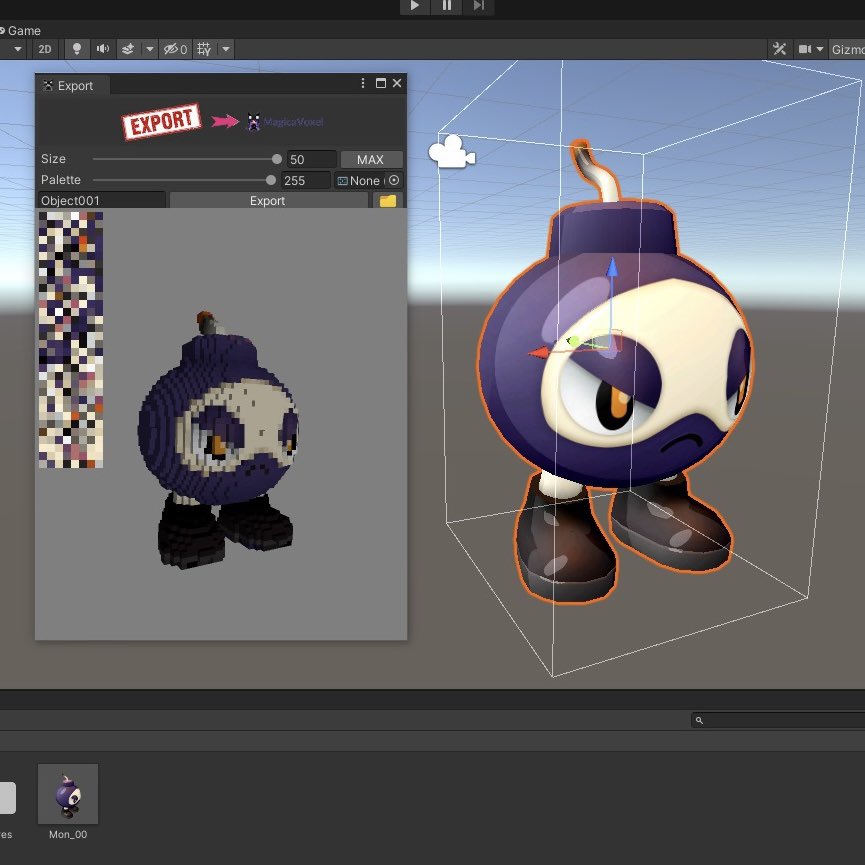Screen dimensions: 865x865
Task: Toggle scene effects and skybox icon
Action: [x=128, y=49]
